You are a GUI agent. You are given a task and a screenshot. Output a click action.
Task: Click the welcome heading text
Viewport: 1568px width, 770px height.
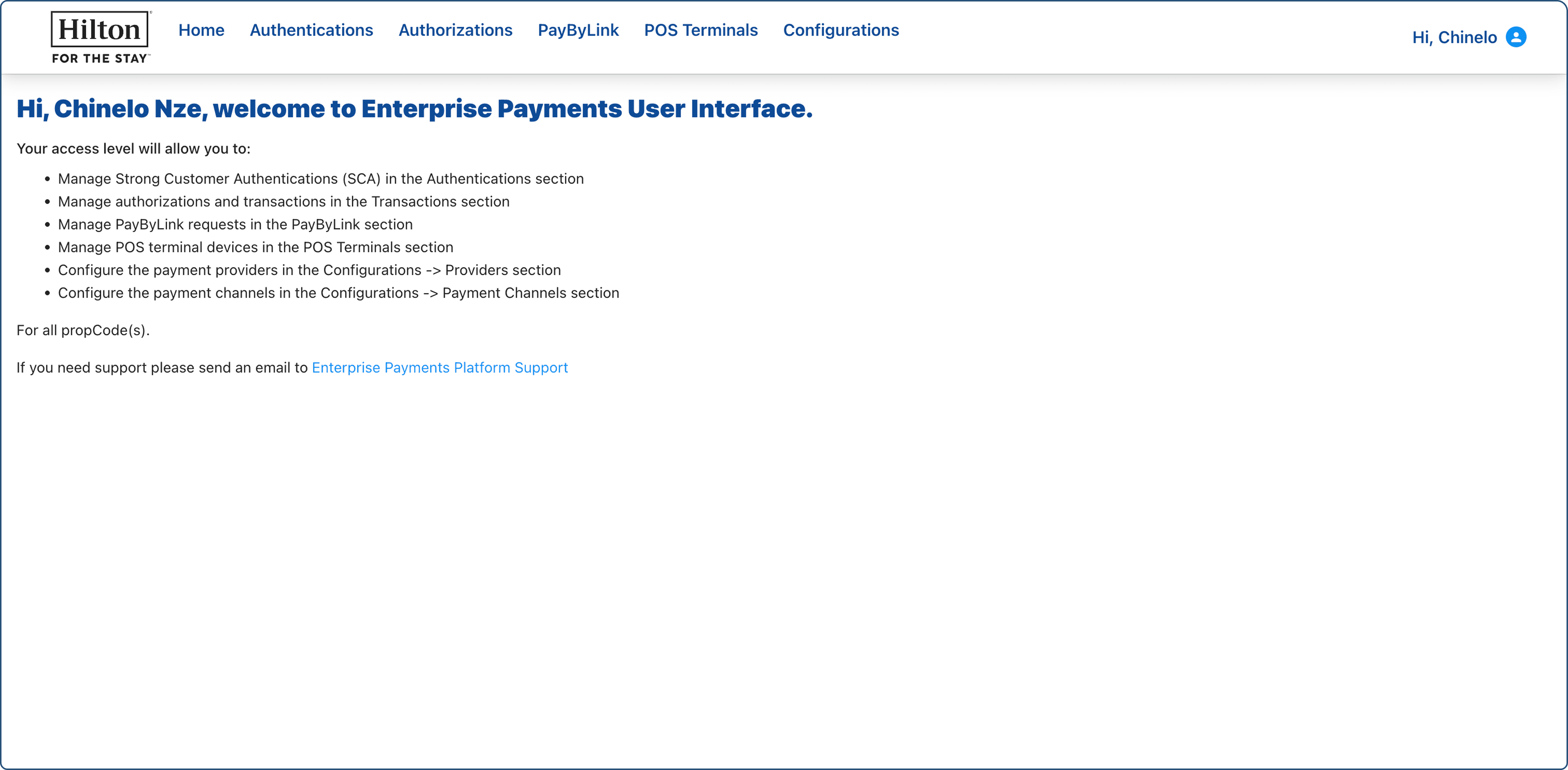(x=414, y=109)
